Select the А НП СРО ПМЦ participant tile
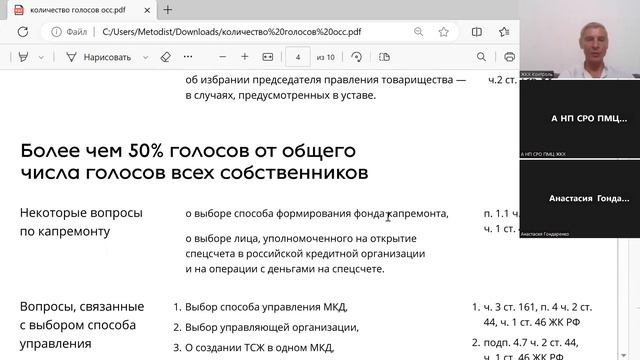The height and width of the screenshot is (360, 640). point(580,118)
